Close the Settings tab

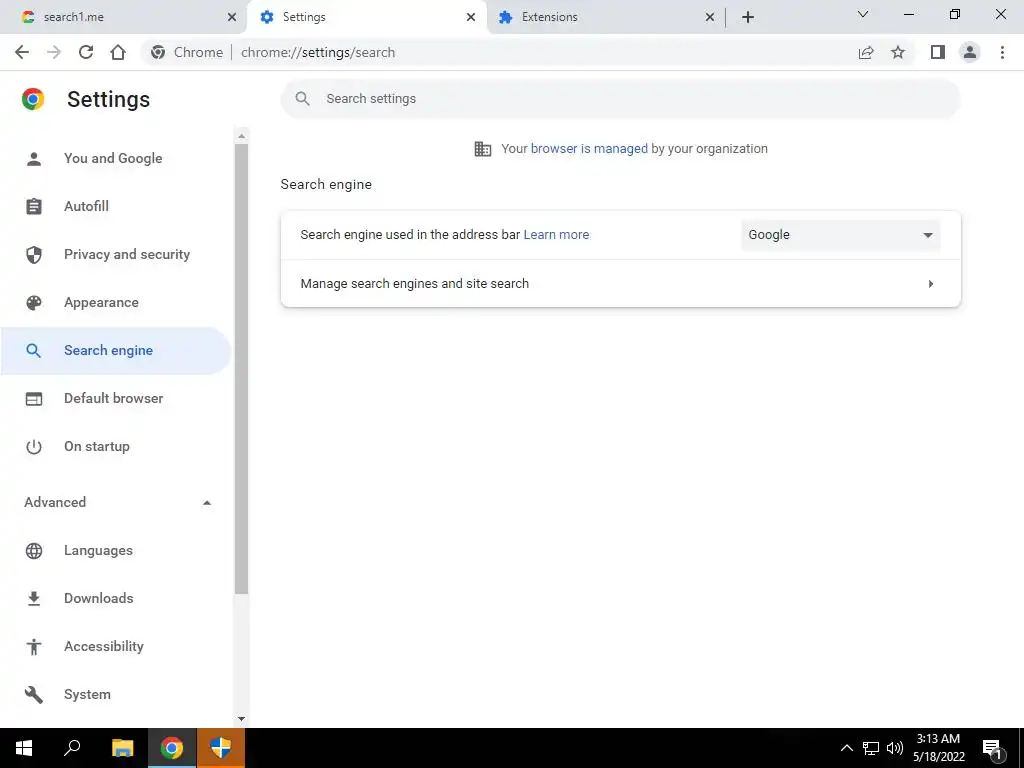[x=471, y=17]
